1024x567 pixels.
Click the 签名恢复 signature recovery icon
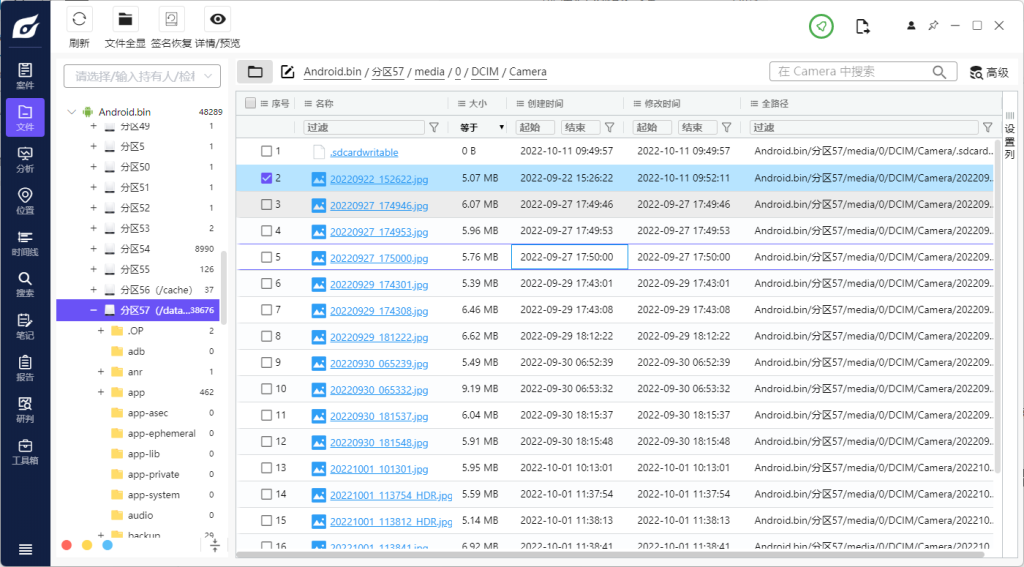(x=172, y=19)
